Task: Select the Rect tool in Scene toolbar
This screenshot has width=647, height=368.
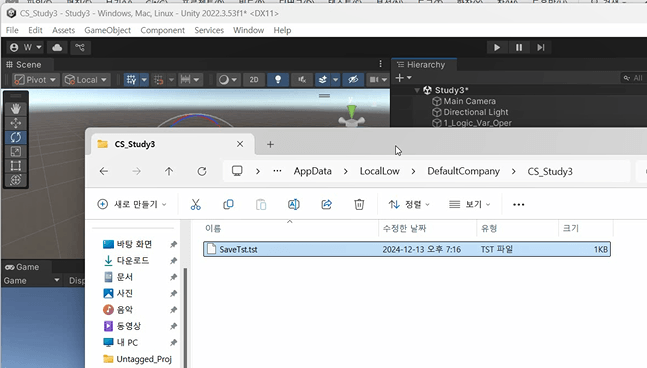Action: pos(16,165)
